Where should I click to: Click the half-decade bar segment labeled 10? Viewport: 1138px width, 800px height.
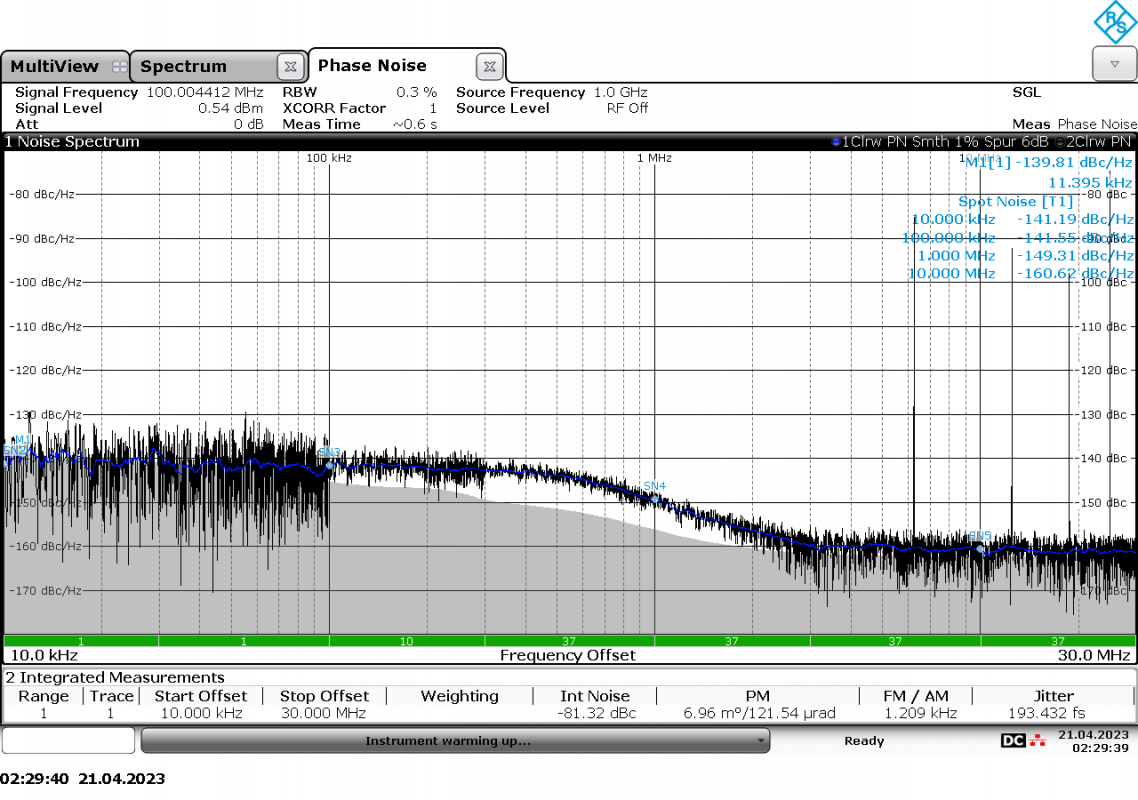click(406, 641)
